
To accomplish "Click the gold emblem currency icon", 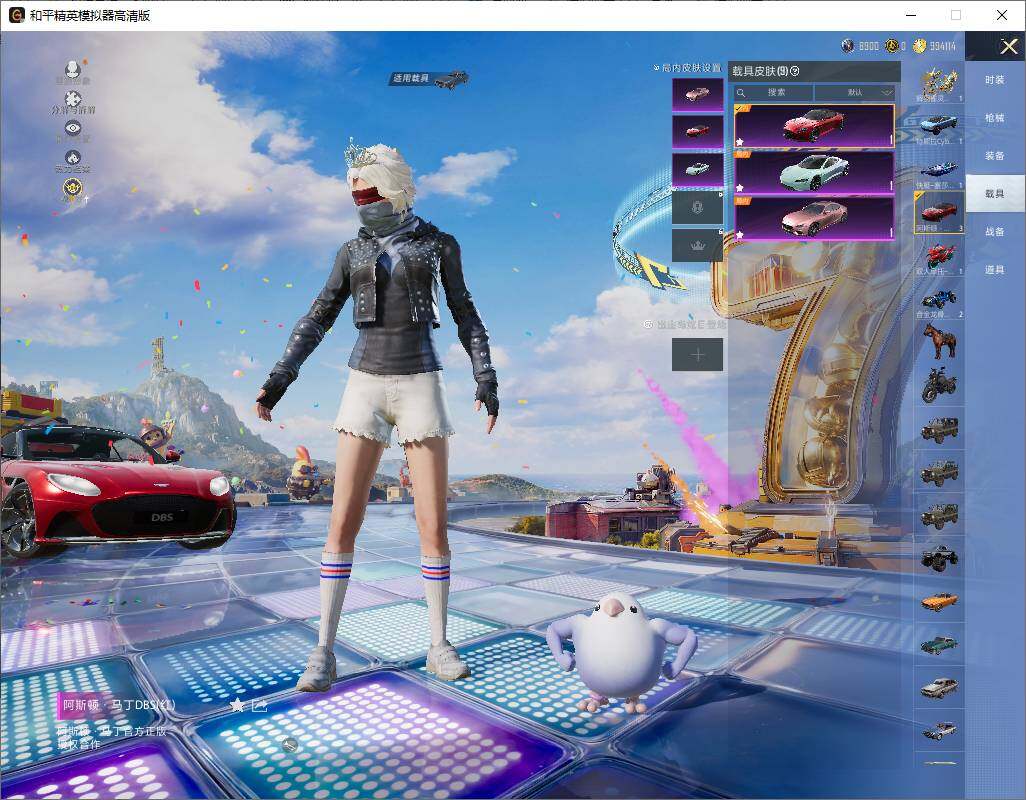I will pyautogui.click(x=891, y=46).
